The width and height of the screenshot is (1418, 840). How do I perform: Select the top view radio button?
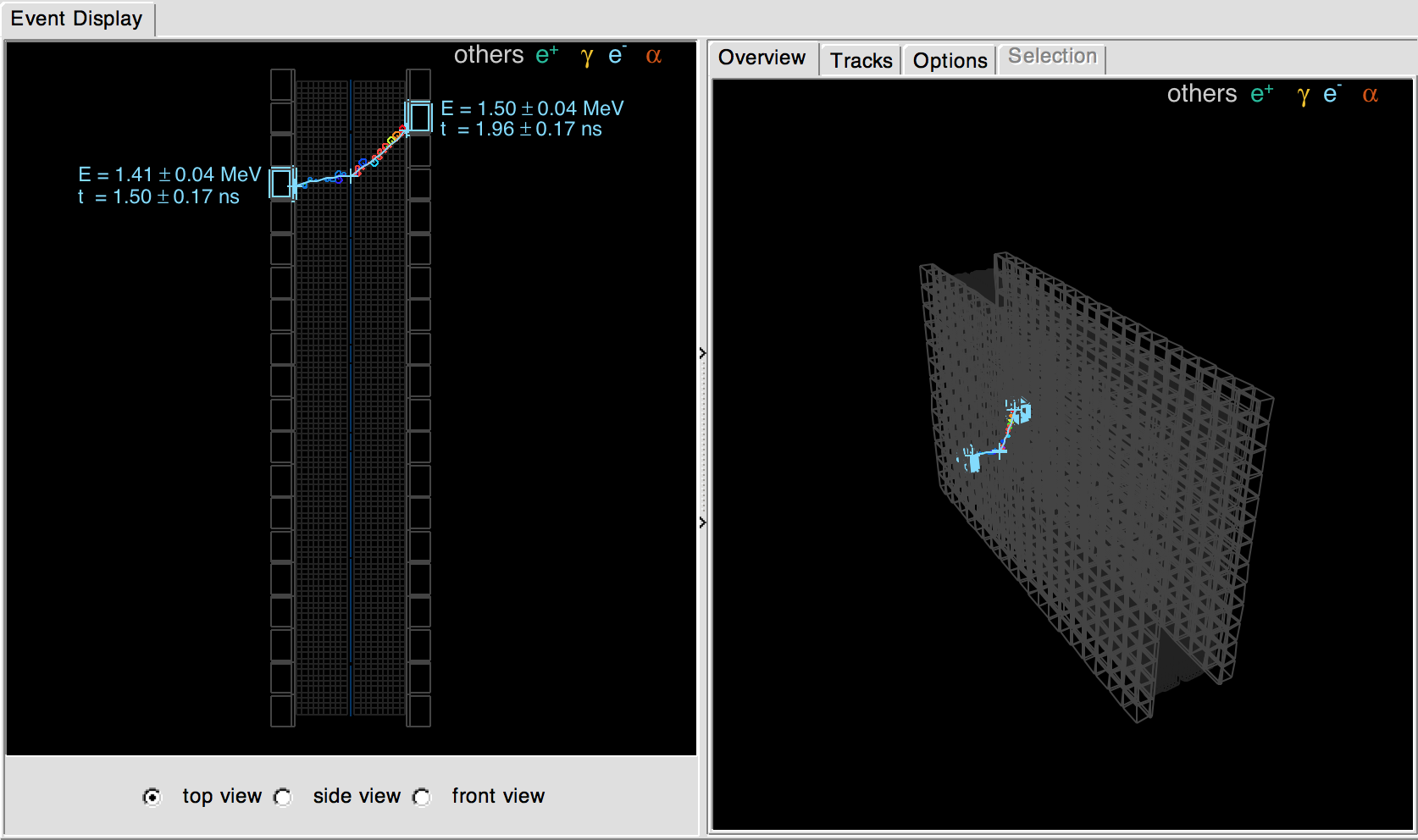[152, 797]
